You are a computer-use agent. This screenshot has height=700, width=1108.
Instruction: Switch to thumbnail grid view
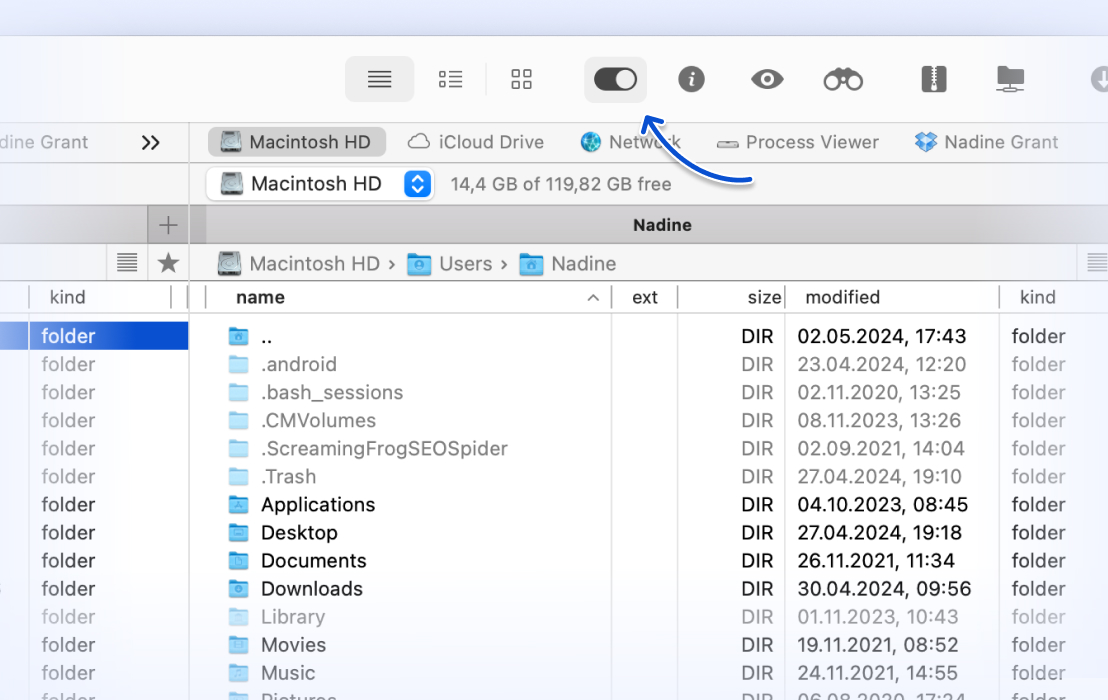click(x=521, y=79)
